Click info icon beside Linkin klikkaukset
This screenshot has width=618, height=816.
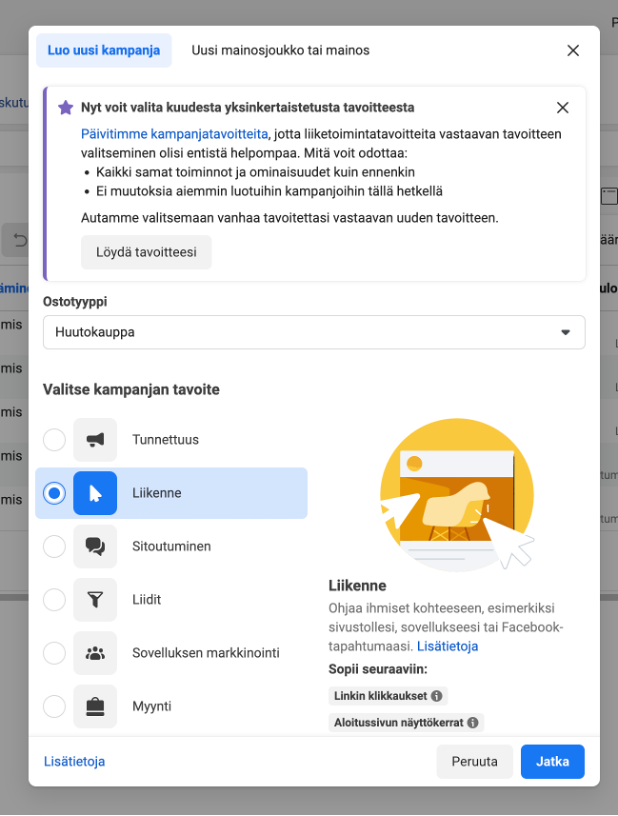(436, 695)
